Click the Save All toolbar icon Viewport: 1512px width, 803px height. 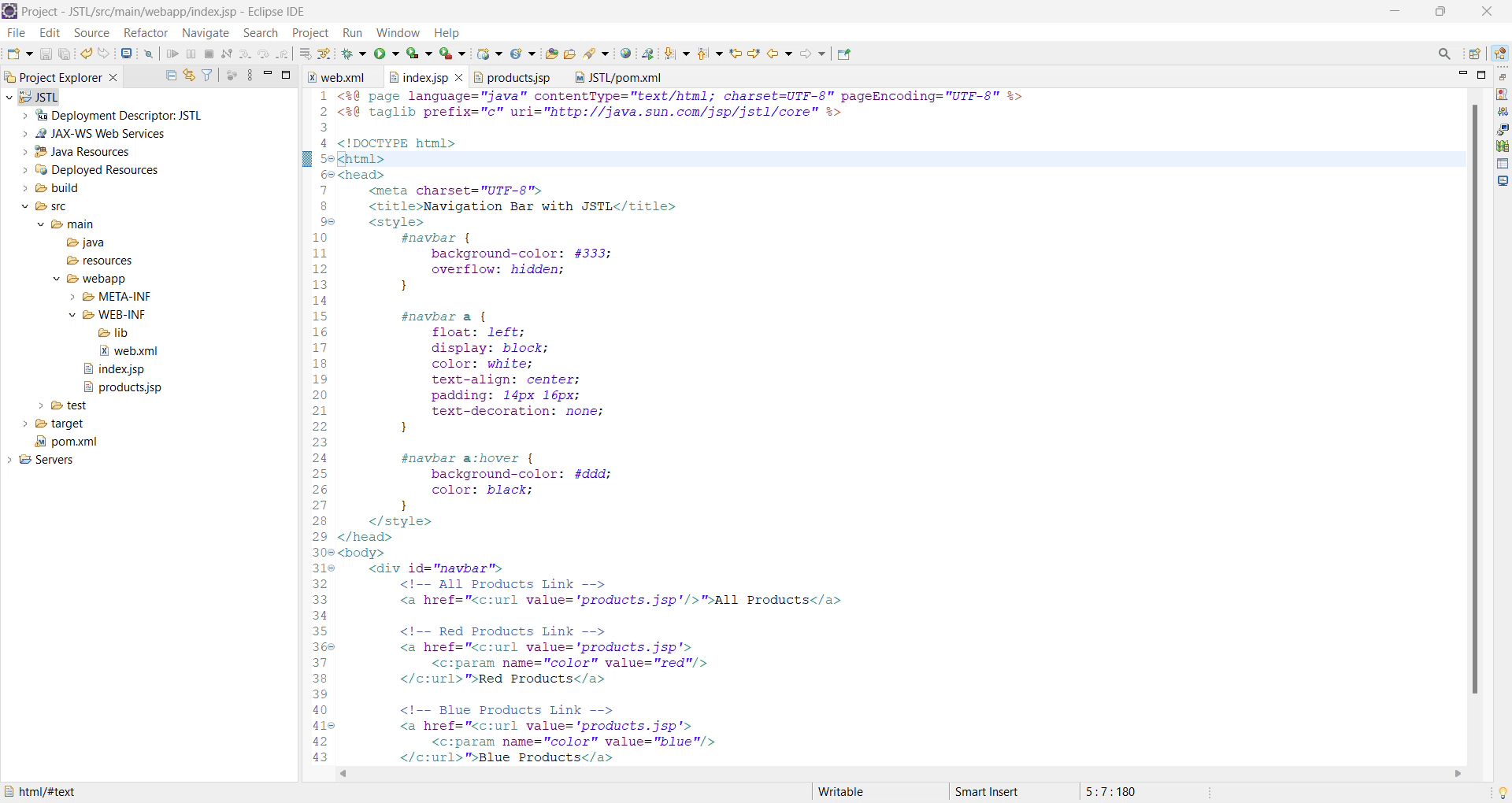click(65, 54)
